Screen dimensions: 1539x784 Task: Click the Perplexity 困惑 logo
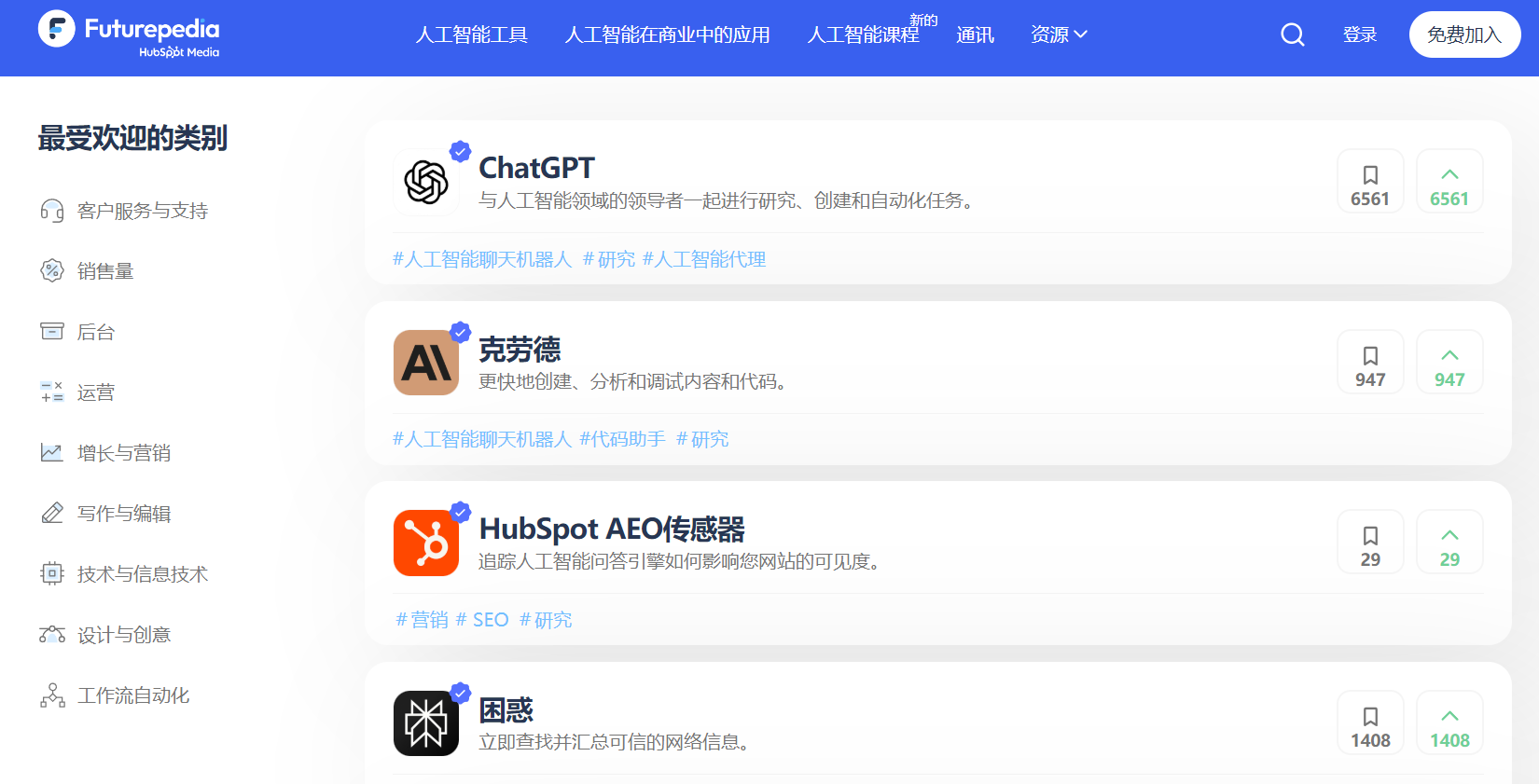click(x=426, y=723)
